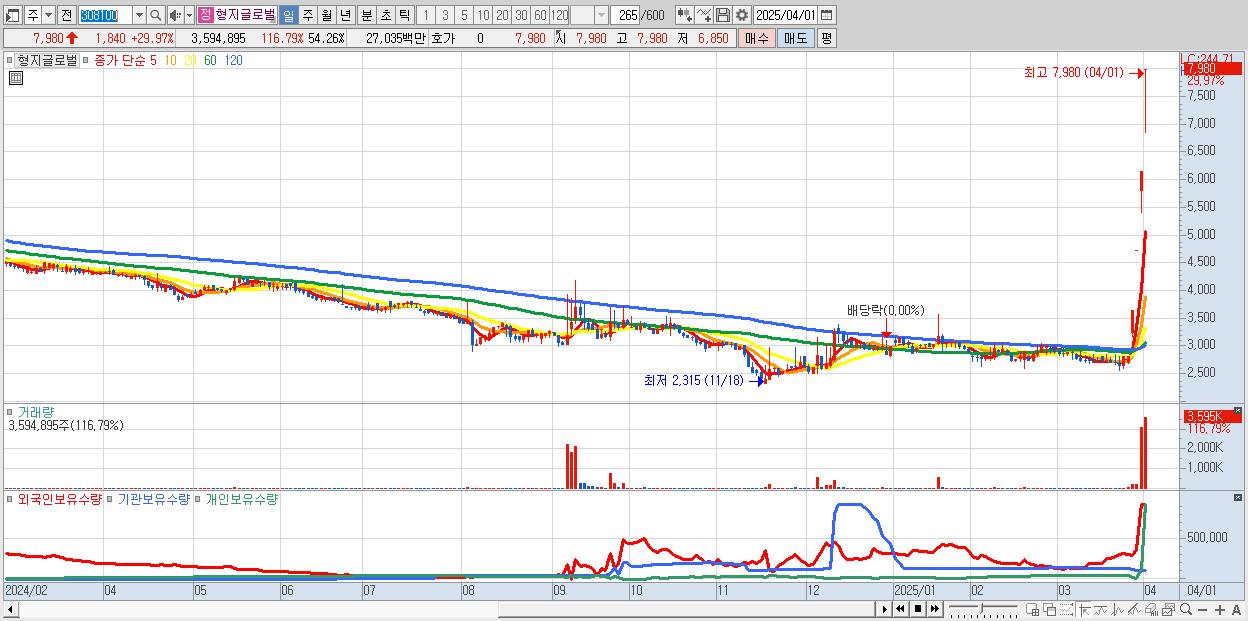Click the crosshair cursor icon in the bottom toolbar
This screenshot has height=621, width=1248.
pos(1084,610)
